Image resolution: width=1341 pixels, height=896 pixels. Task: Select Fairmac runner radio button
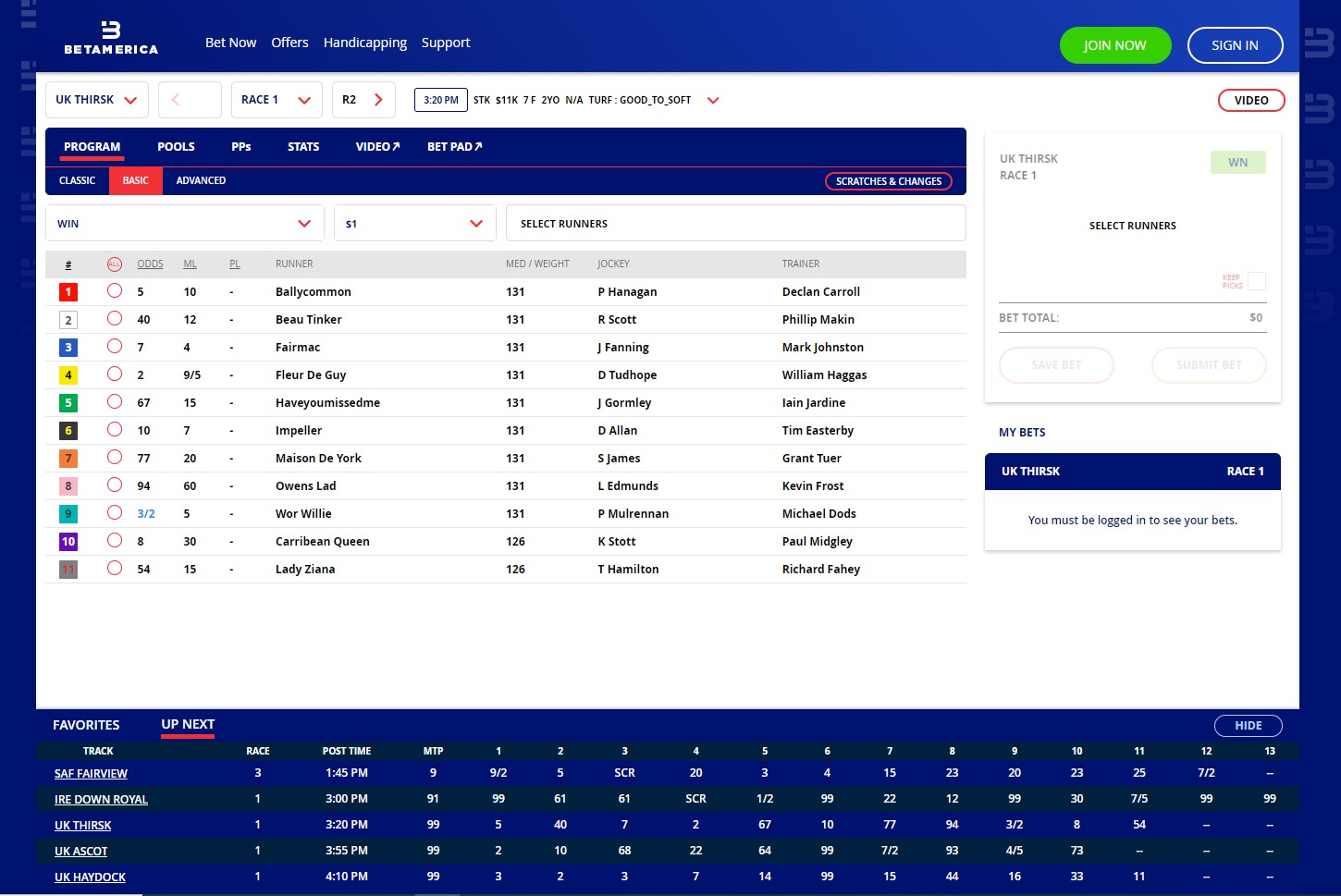pos(115,346)
